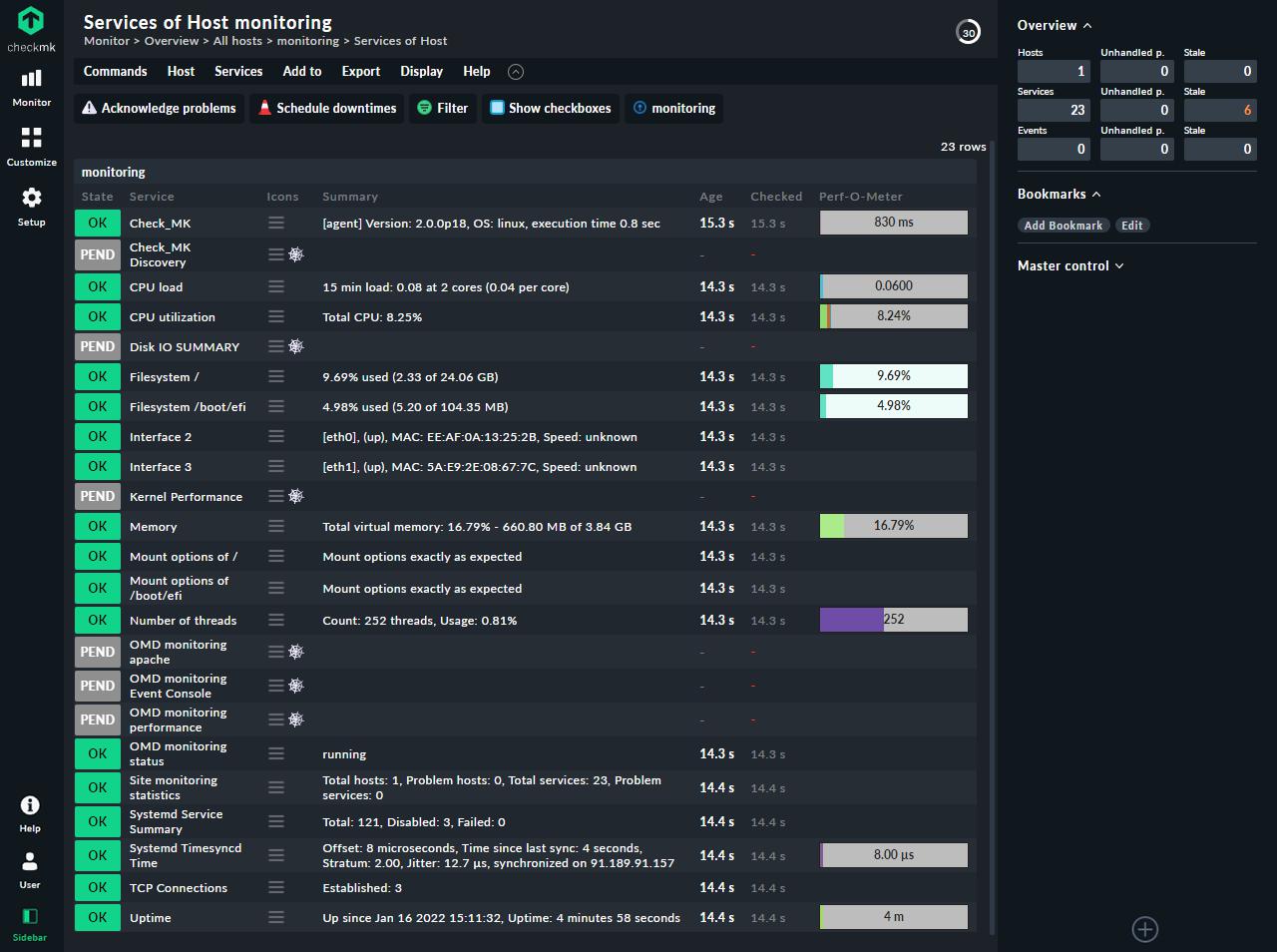Viewport: 1277px width, 952px height.
Task: Toggle Show checkboxes for the service list
Action: tap(550, 108)
